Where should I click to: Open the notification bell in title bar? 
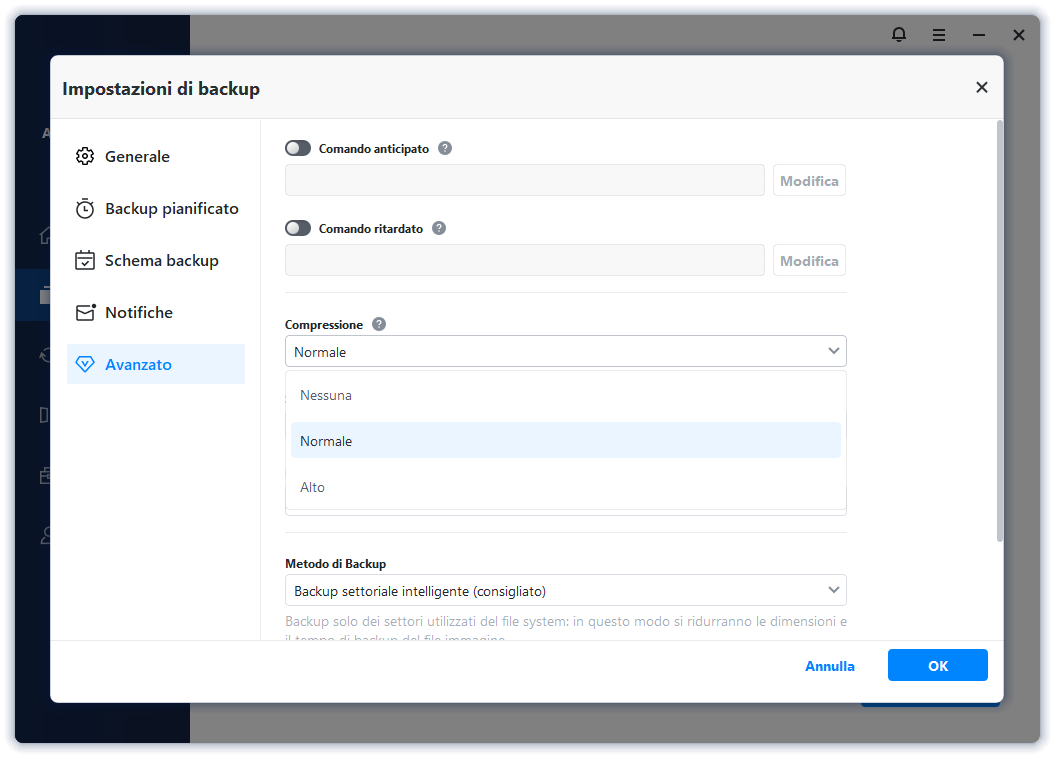click(899, 35)
